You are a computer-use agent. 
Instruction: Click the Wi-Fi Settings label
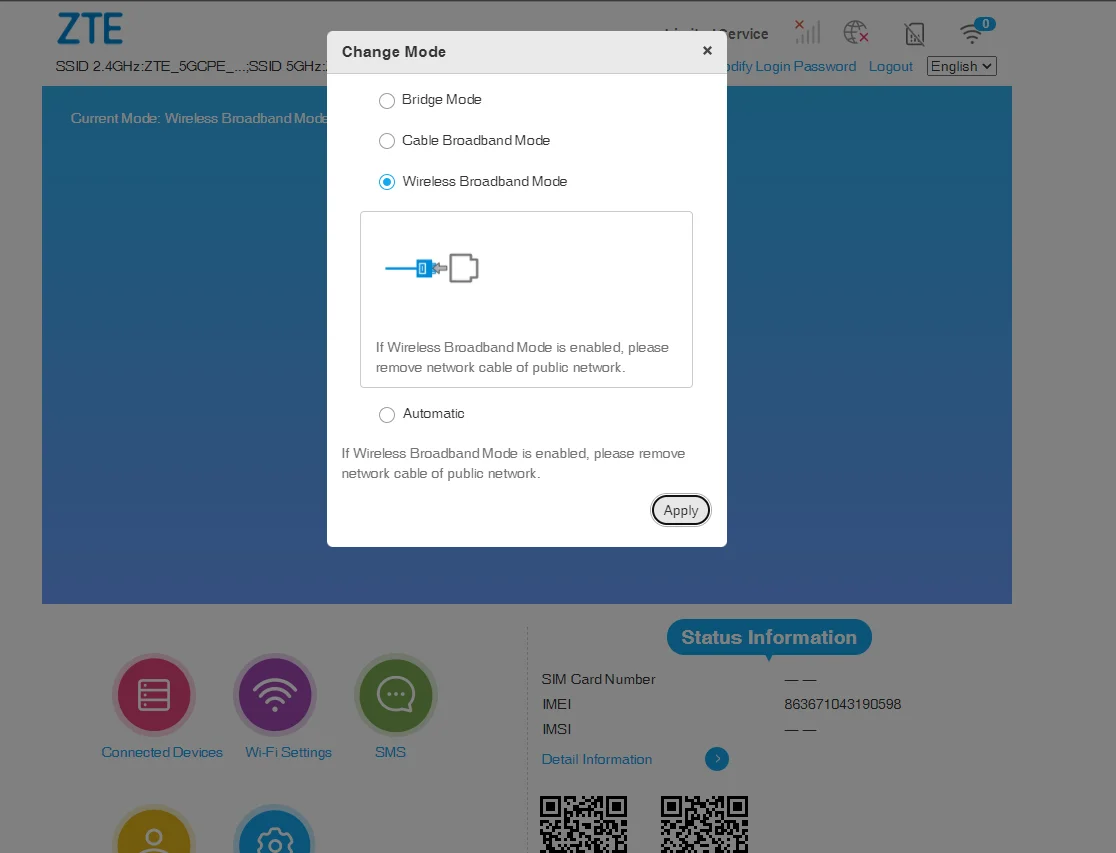[x=288, y=753]
